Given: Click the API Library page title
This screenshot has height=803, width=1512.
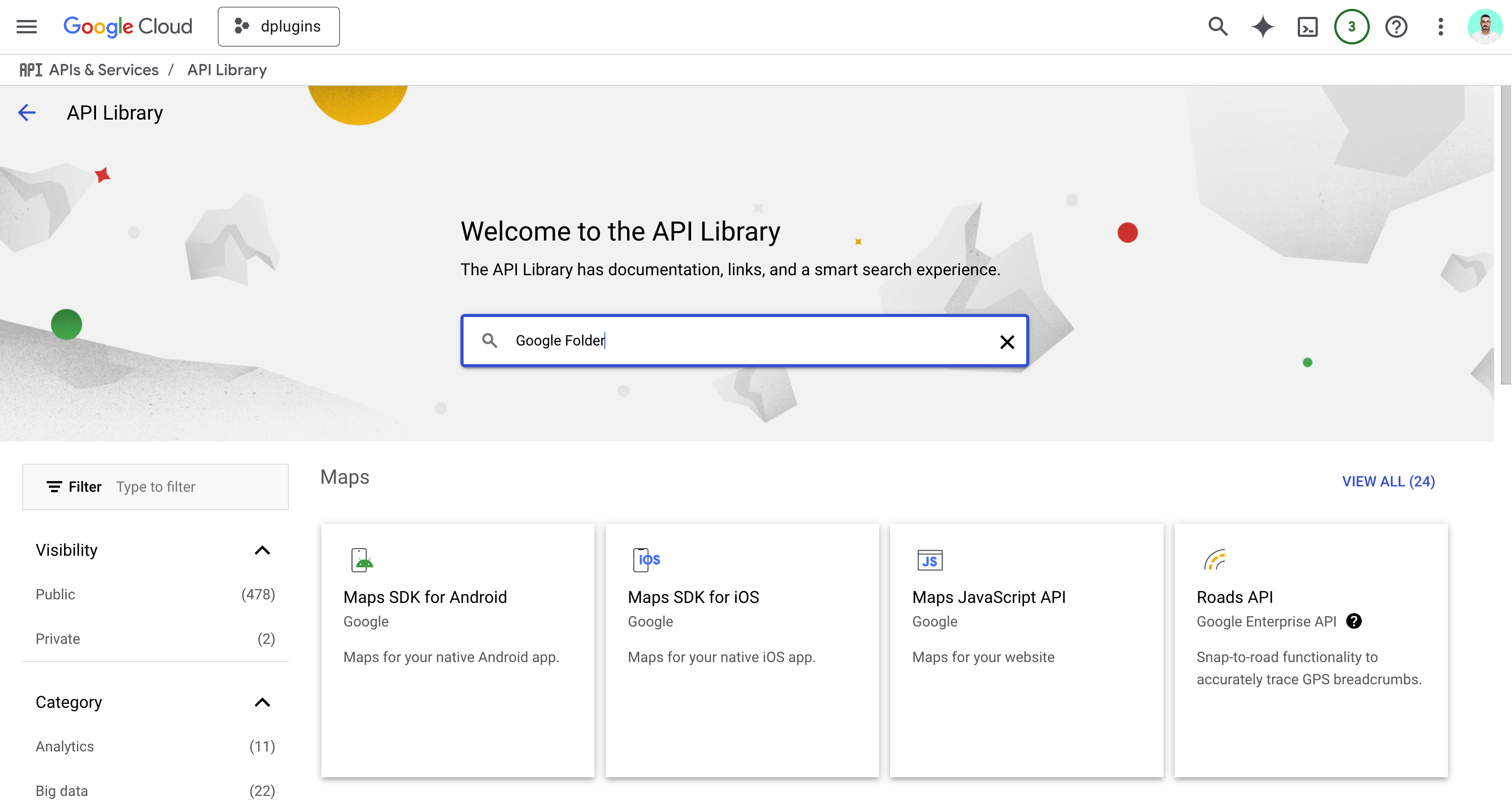Looking at the screenshot, I should pos(115,112).
